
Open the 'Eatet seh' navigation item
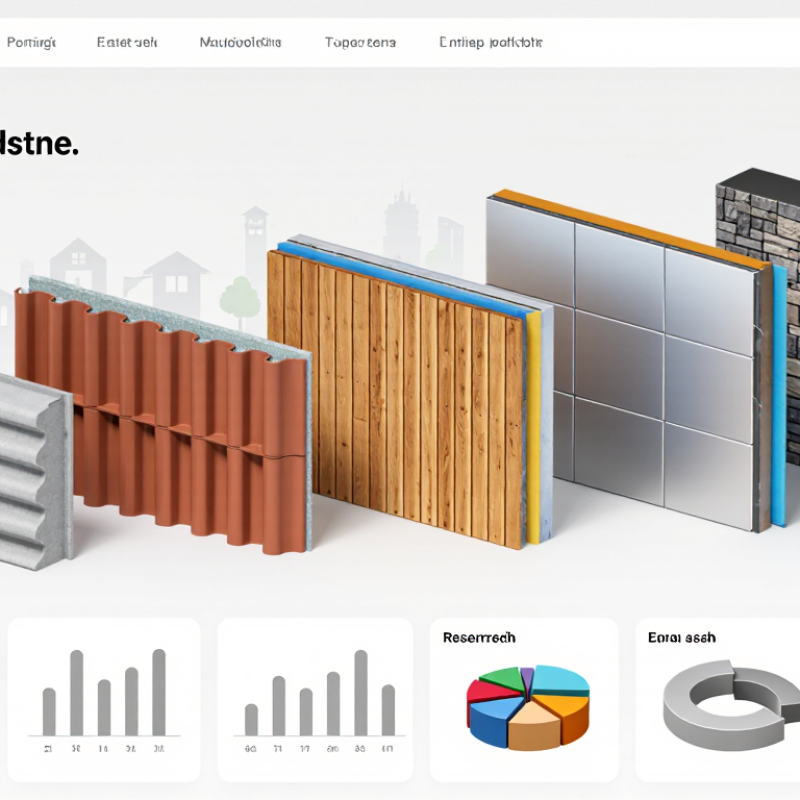127,42
